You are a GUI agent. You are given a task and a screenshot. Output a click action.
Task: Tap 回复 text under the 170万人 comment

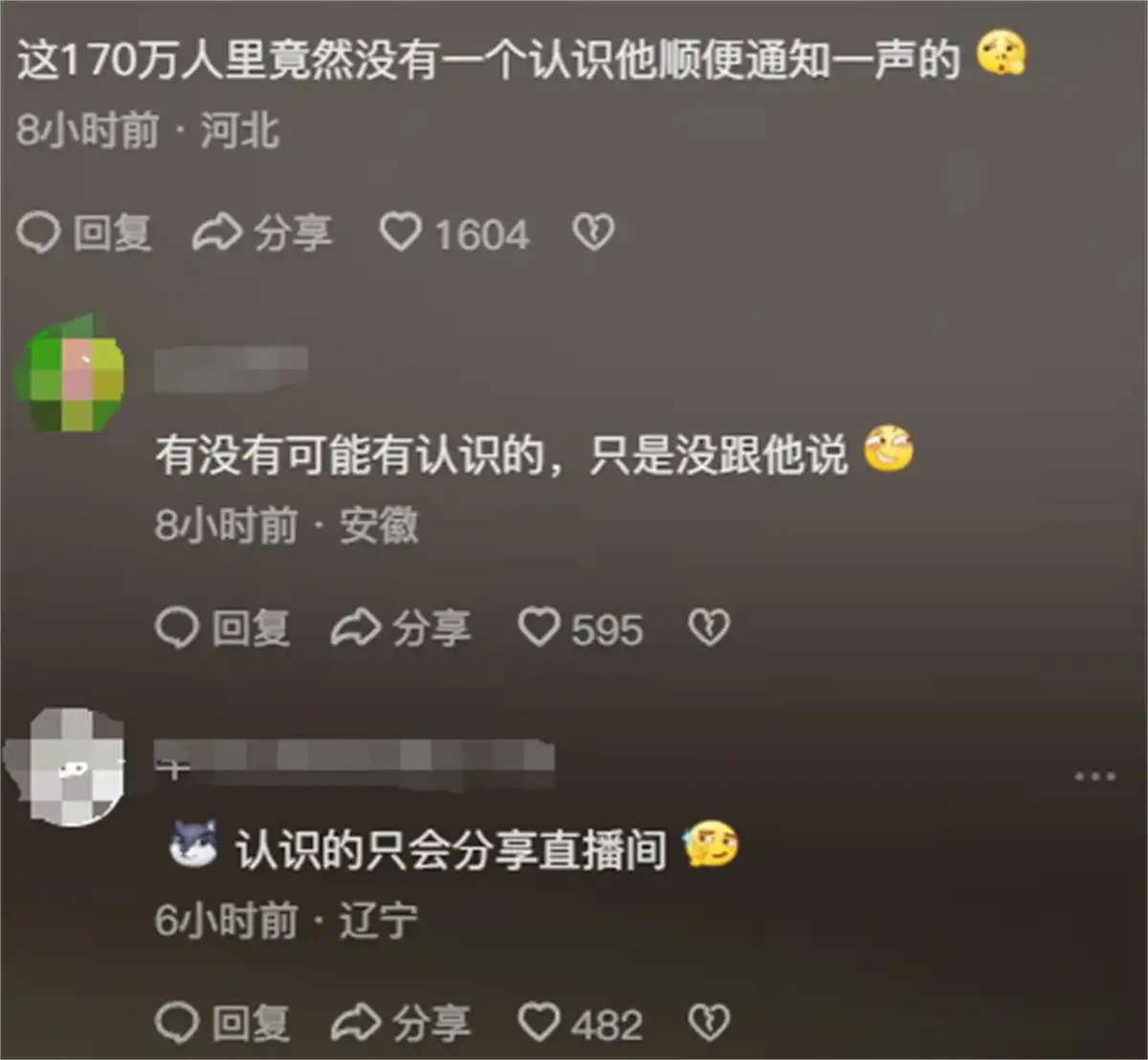coord(113,233)
